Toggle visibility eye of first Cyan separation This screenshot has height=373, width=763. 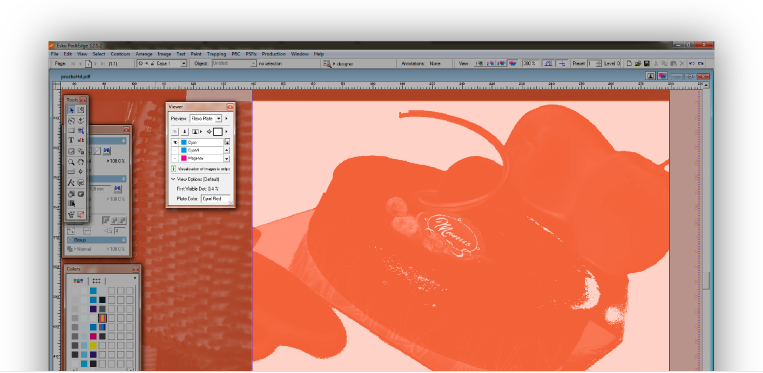click(x=175, y=142)
